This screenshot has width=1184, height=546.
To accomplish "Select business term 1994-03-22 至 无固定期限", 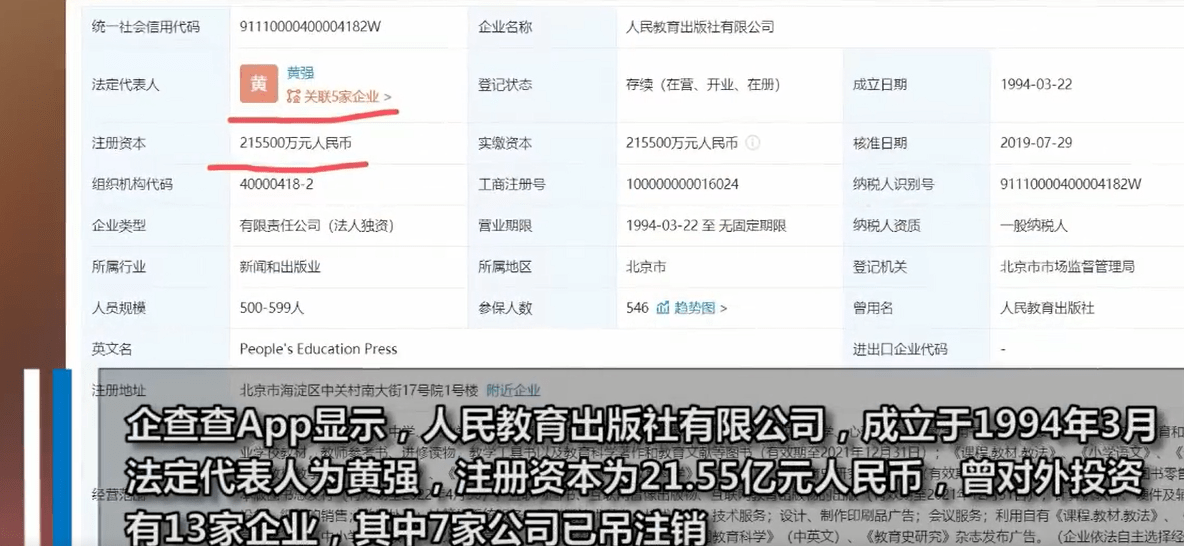I will click(x=707, y=225).
